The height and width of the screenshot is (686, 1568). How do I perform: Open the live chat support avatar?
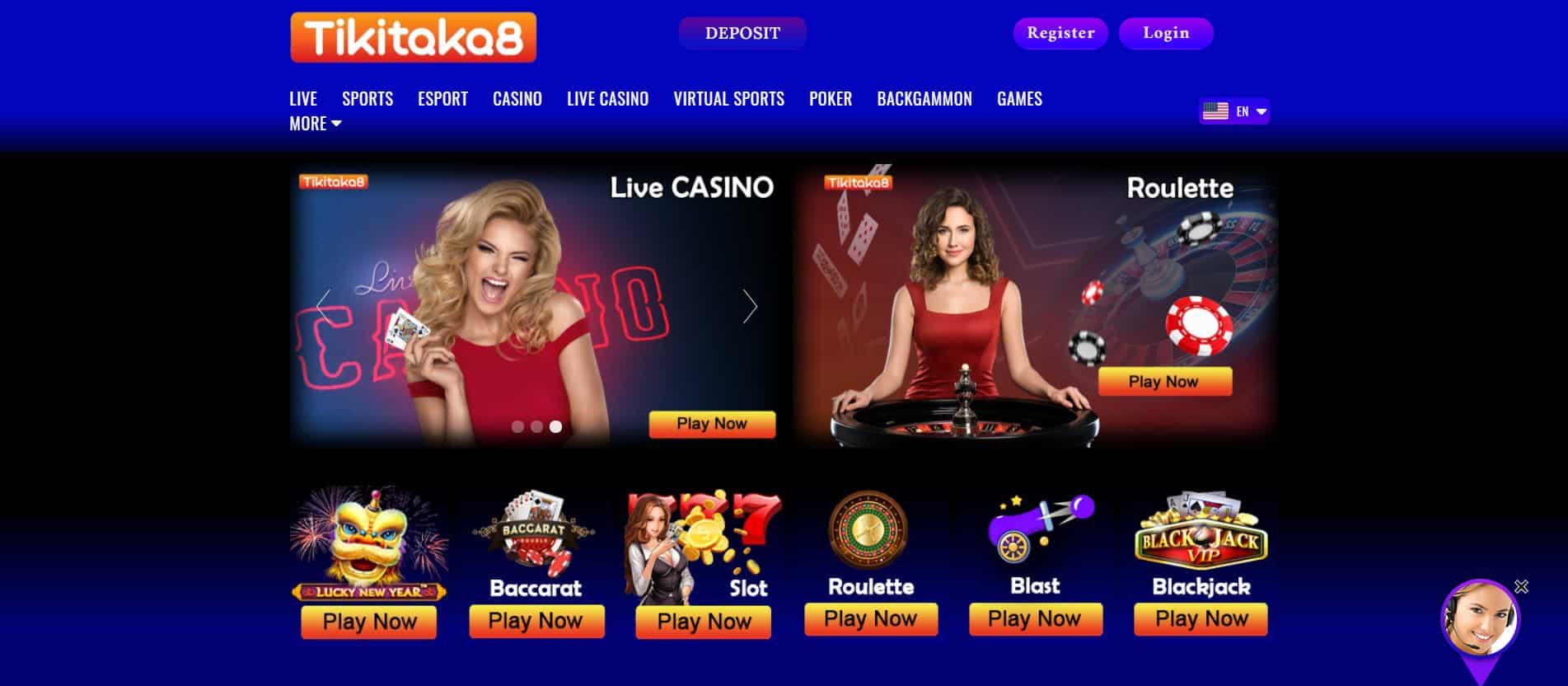(x=1480, y=618)
